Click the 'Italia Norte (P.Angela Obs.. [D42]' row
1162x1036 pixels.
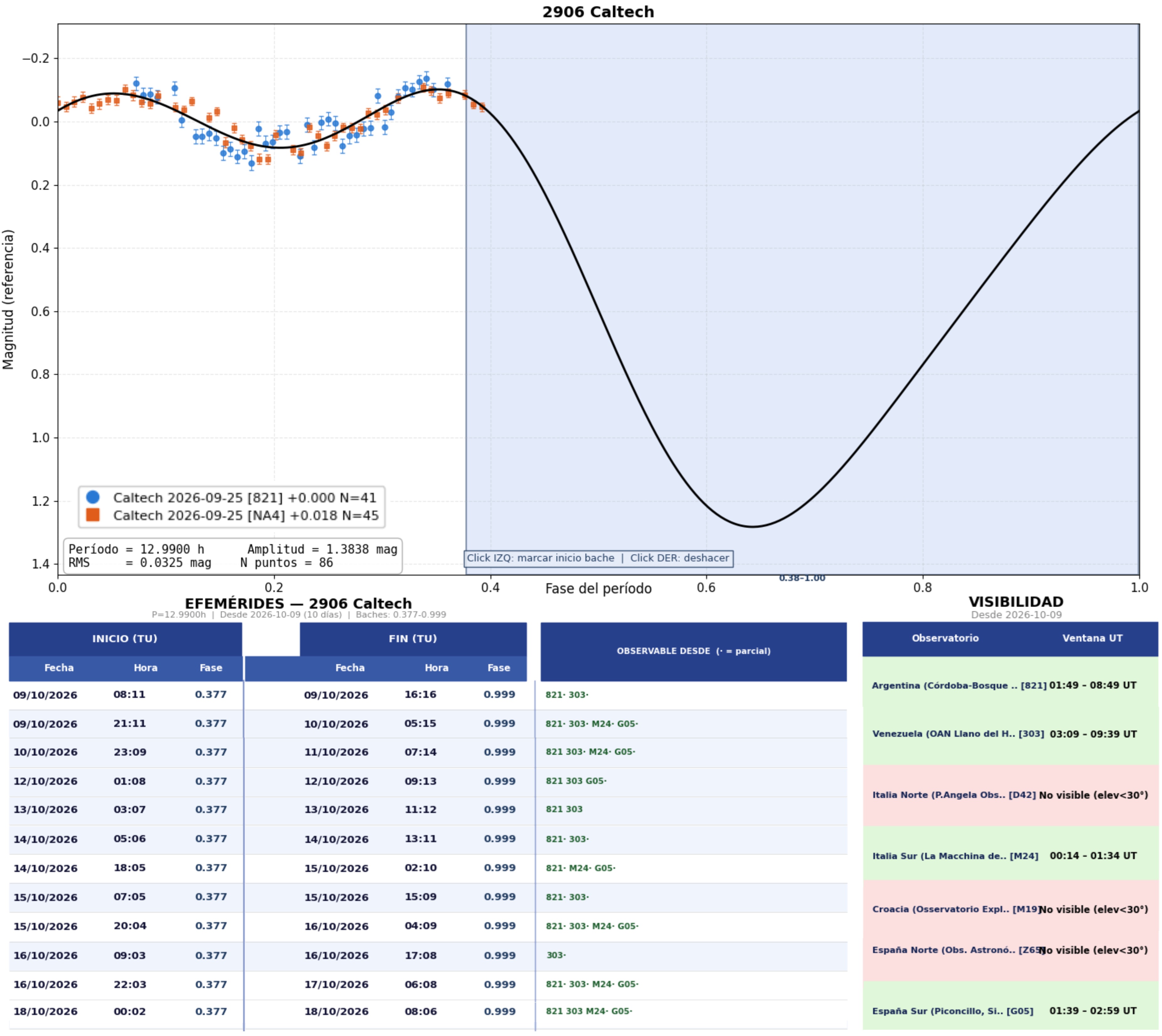pyautogui.click(x=1011, y=795)
